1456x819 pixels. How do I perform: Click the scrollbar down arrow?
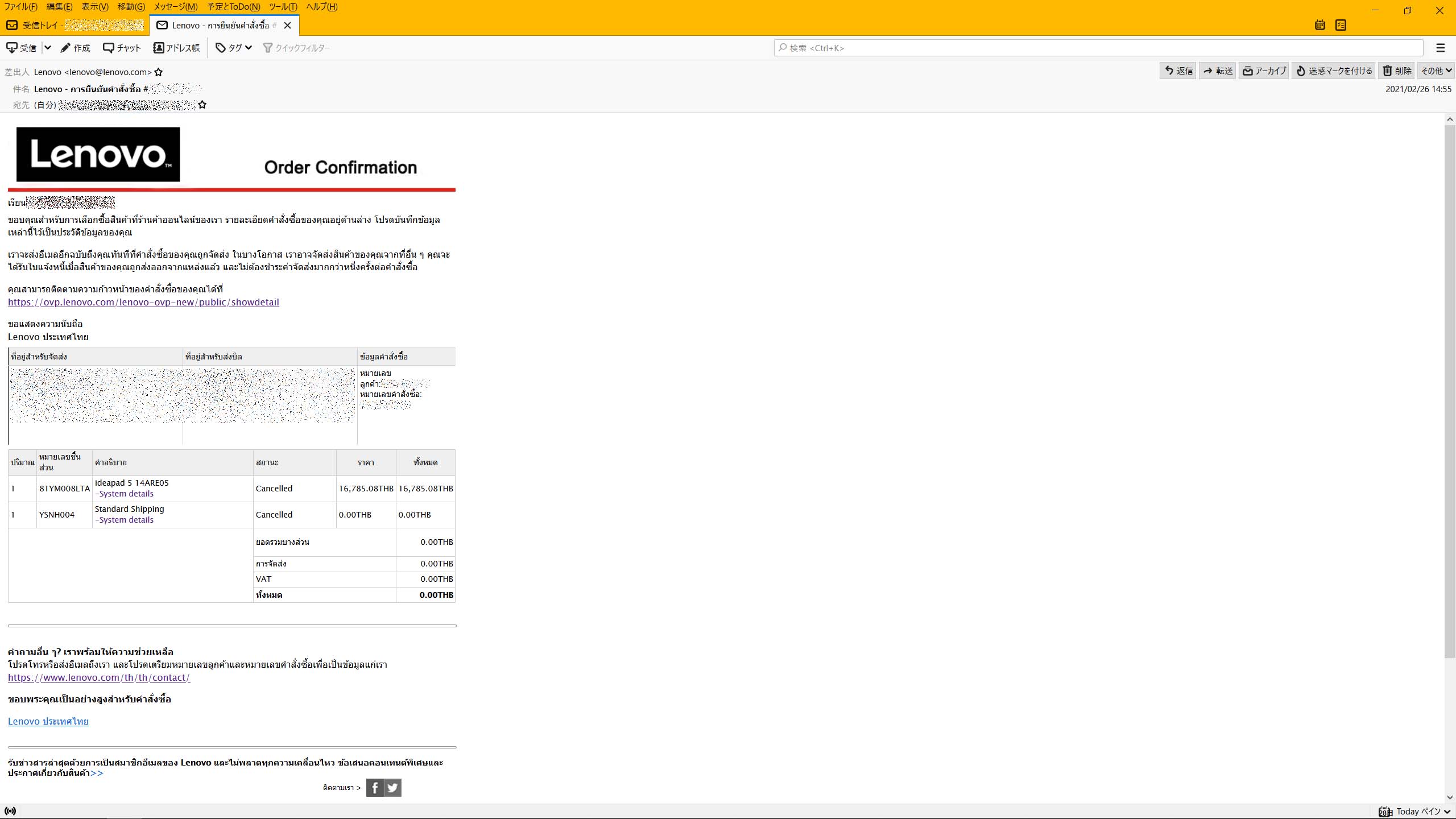coord(1450,797)
